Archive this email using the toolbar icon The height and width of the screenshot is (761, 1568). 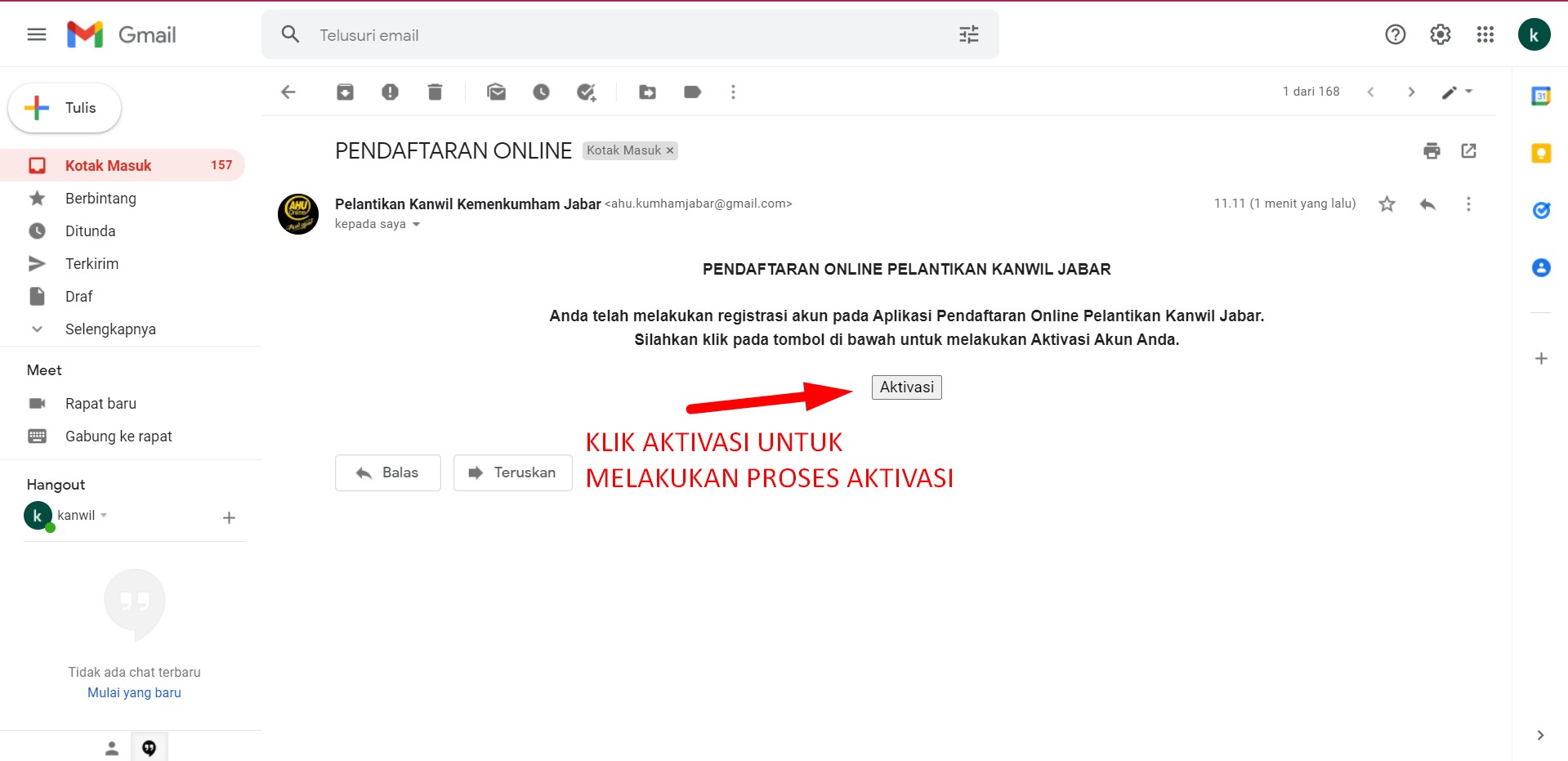pyautogui.click(x=345, y=92)
